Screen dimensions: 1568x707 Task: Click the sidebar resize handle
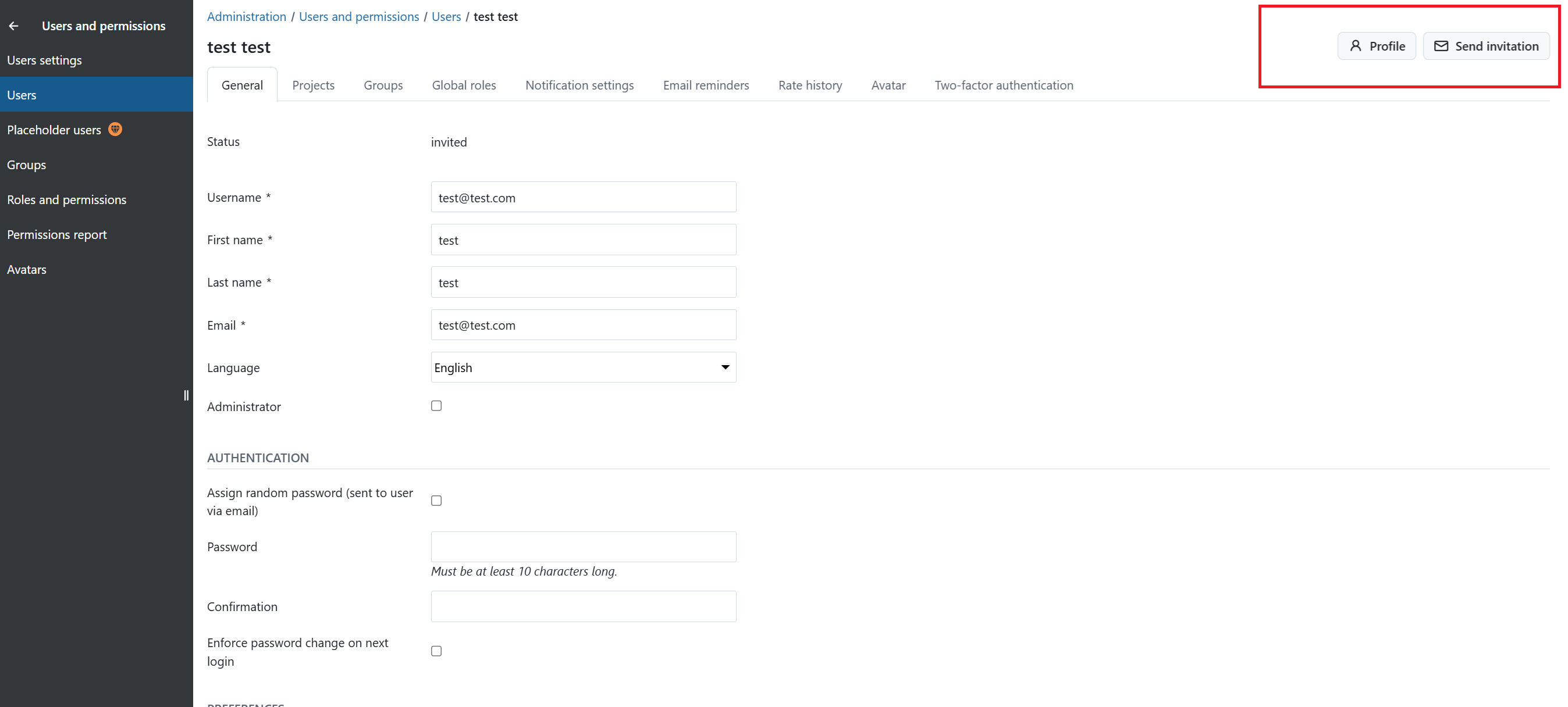[186, 395]
